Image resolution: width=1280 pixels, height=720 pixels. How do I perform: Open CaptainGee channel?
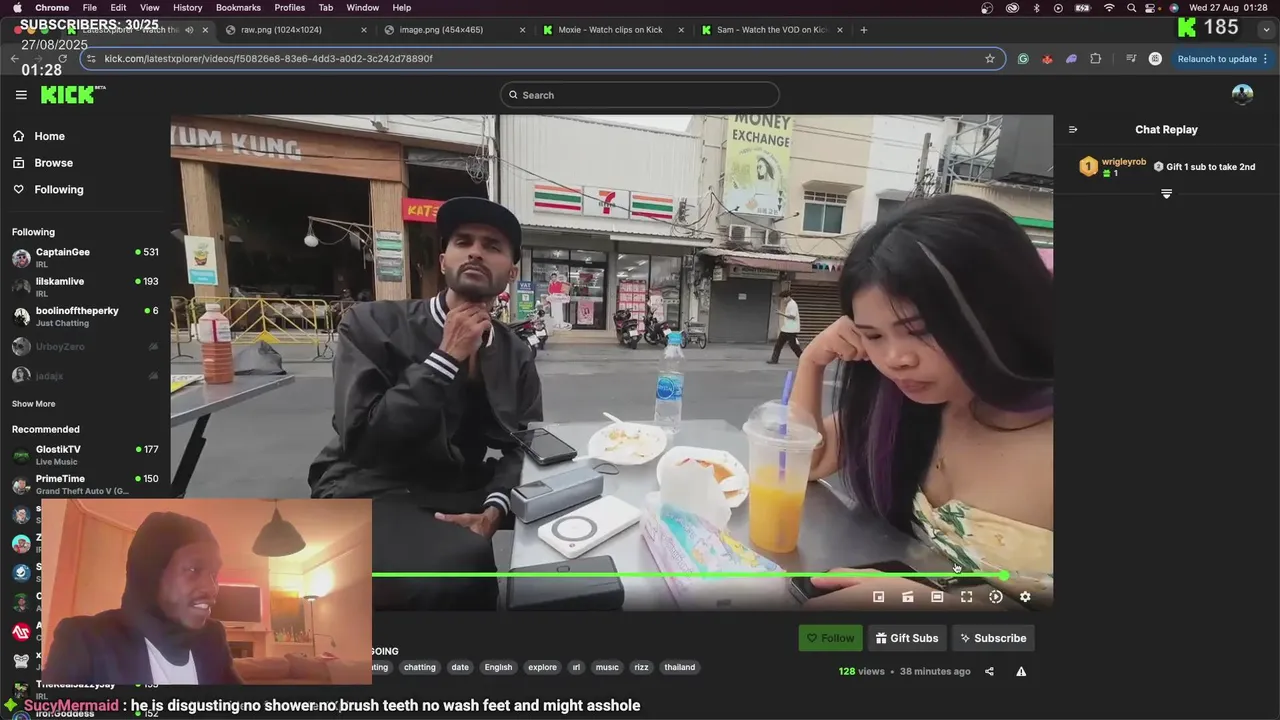pyautogui.click(x=85, y=257)
